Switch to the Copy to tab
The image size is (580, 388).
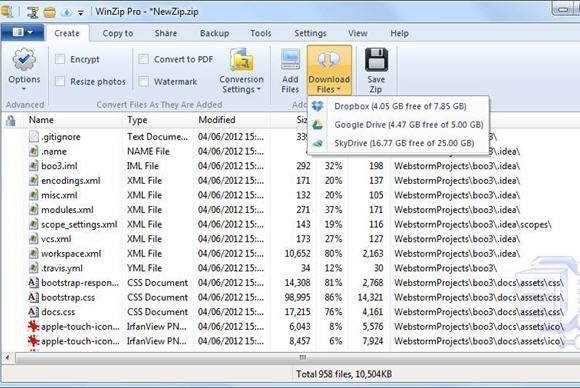click(x=118, y=33)
